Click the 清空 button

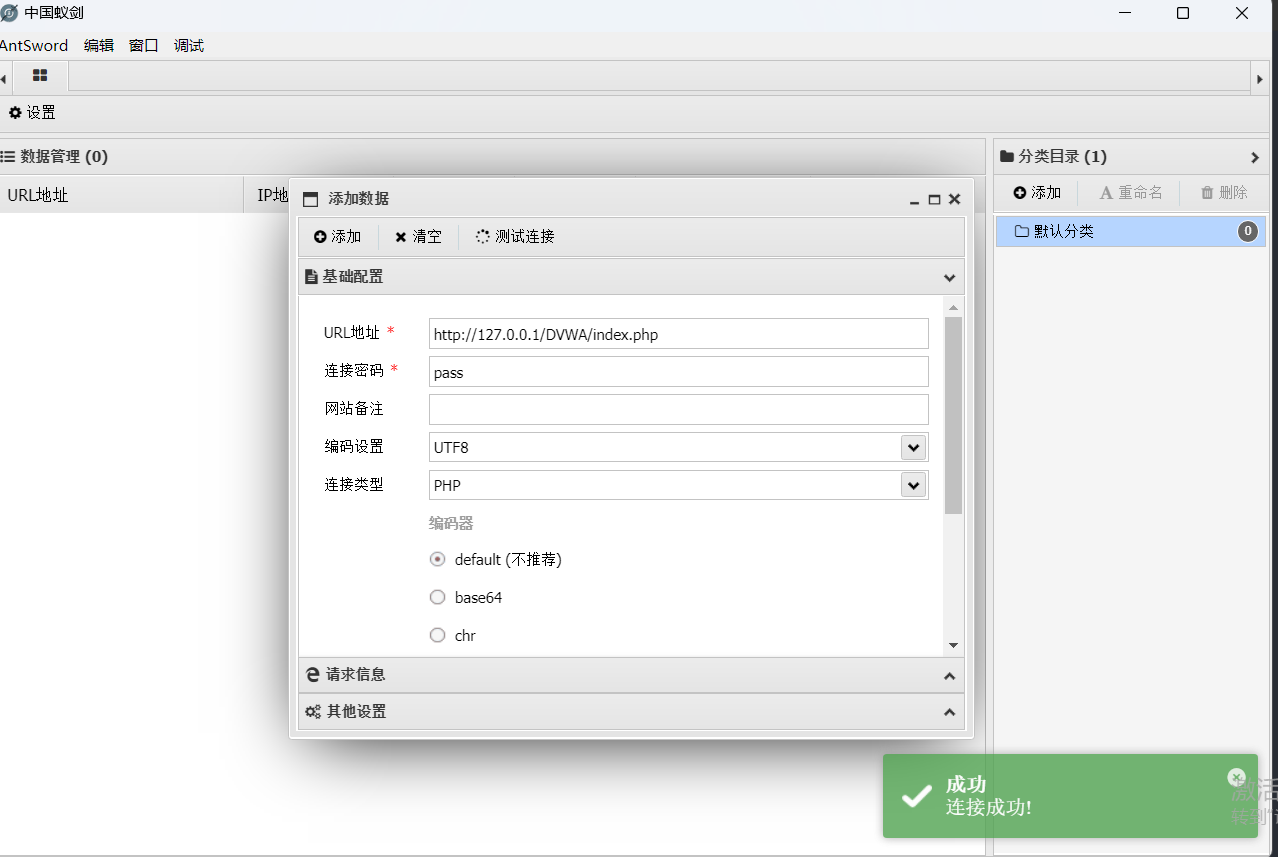[418, 237]
